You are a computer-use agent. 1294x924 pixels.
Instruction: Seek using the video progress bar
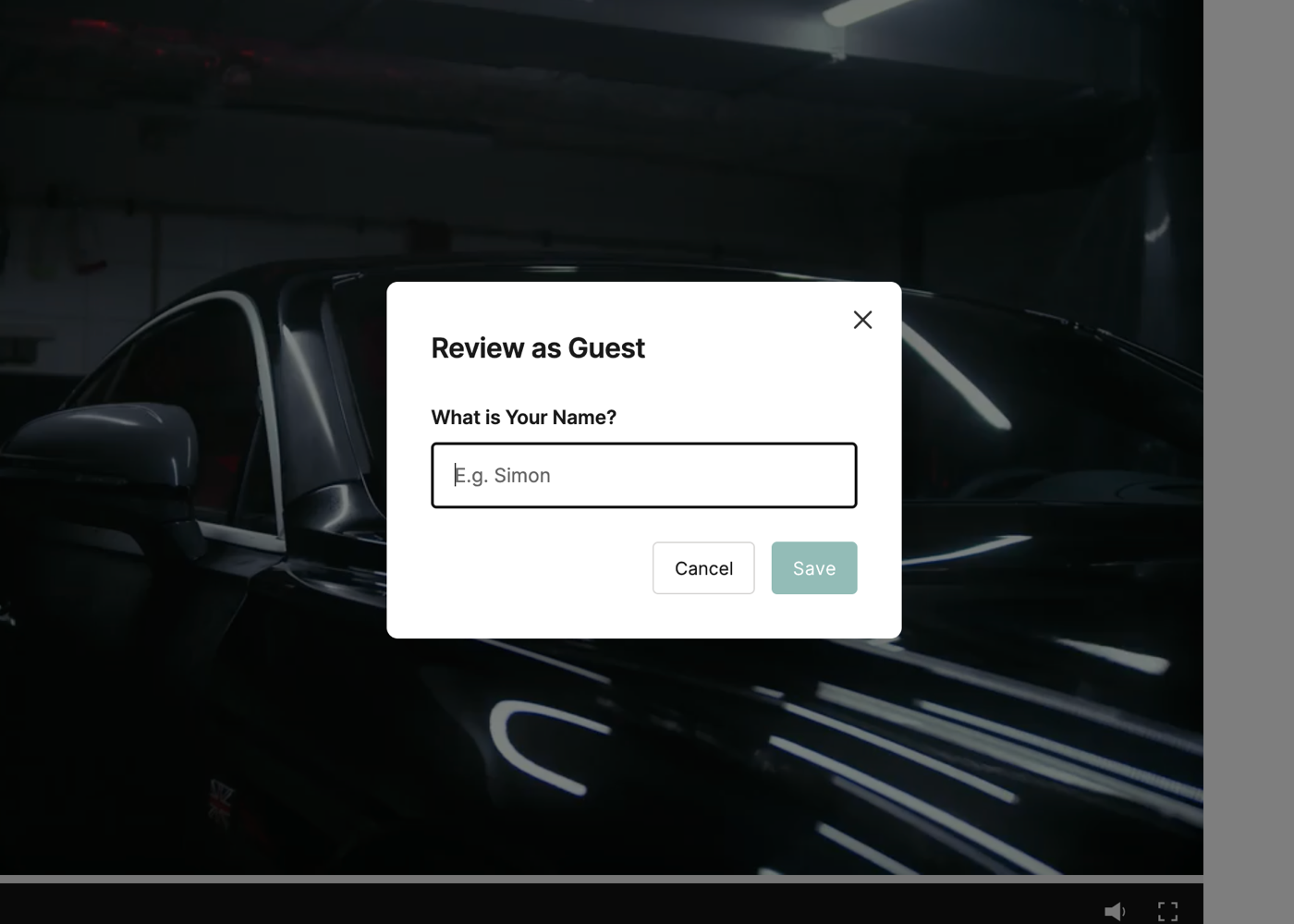click(x=601, y=879)
